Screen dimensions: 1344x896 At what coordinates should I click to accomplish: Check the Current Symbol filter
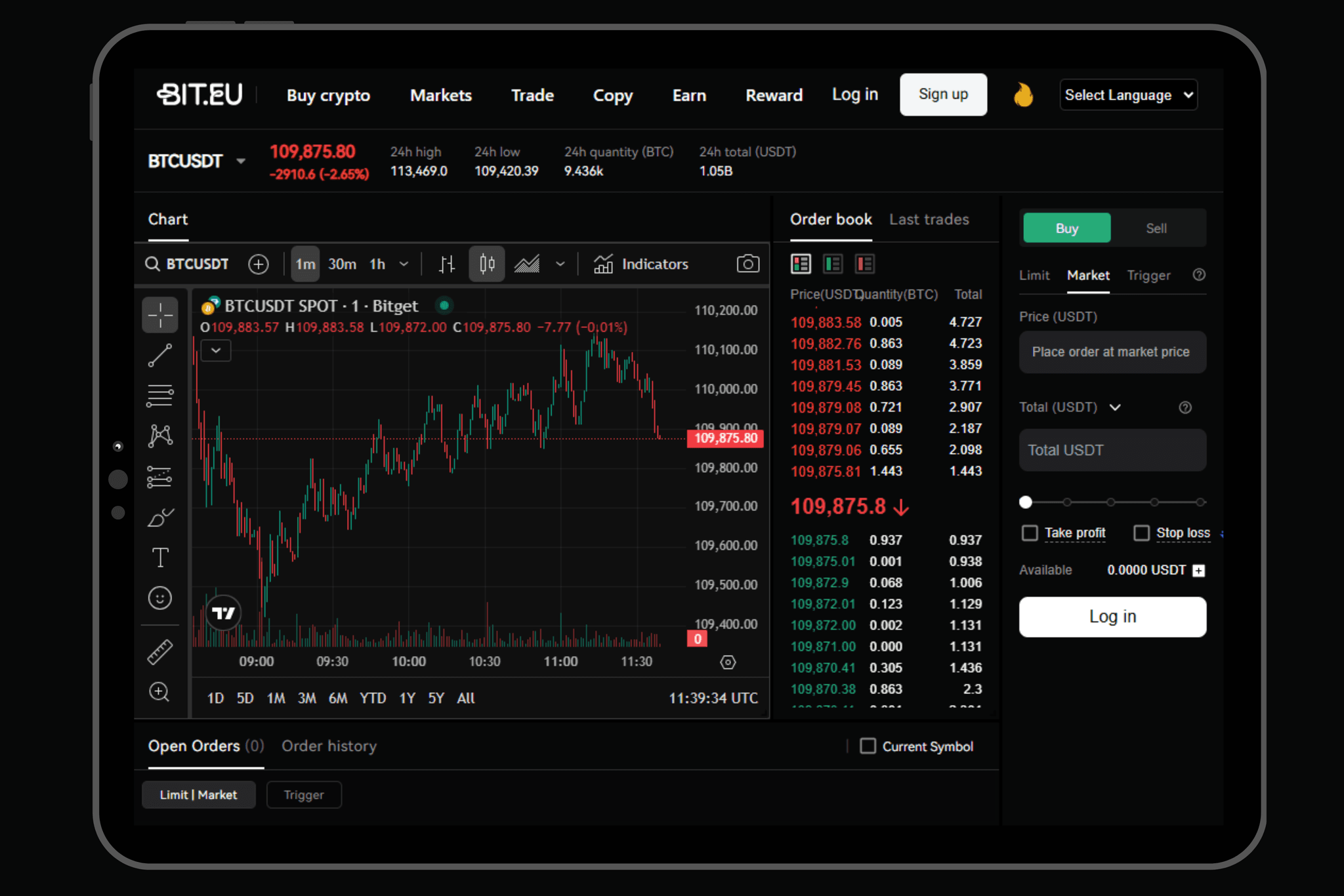pos(868,746)
